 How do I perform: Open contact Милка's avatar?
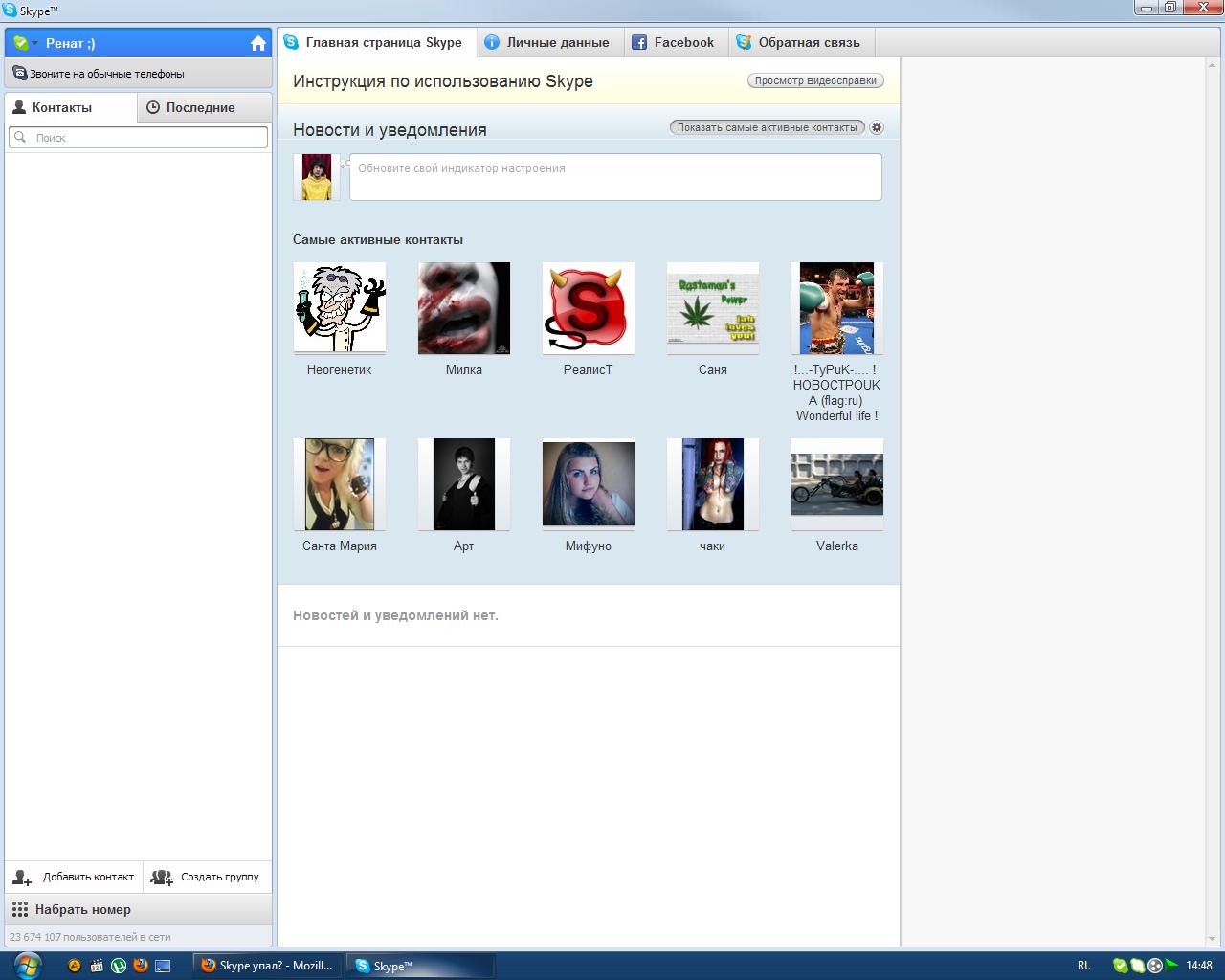coord(464,308)
